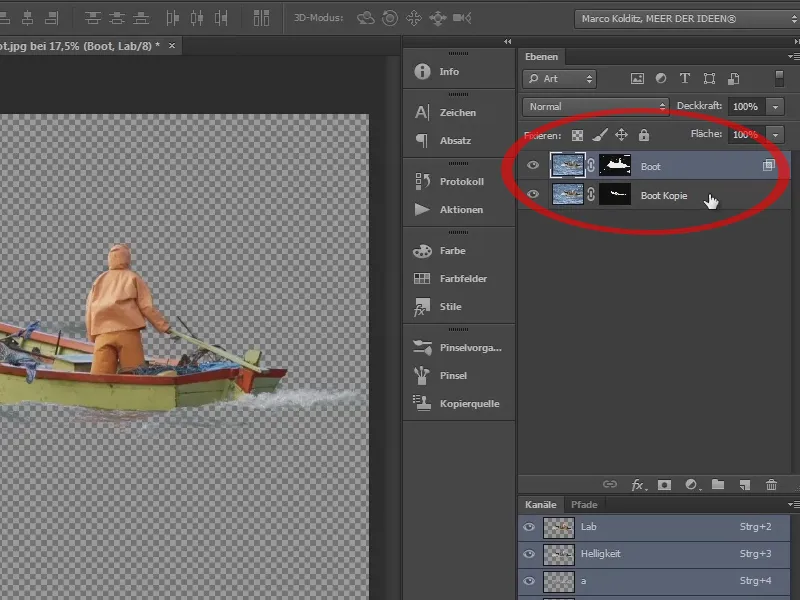Select the 3D scale camera tool
800x600 pixels.
tap(462, 18)
